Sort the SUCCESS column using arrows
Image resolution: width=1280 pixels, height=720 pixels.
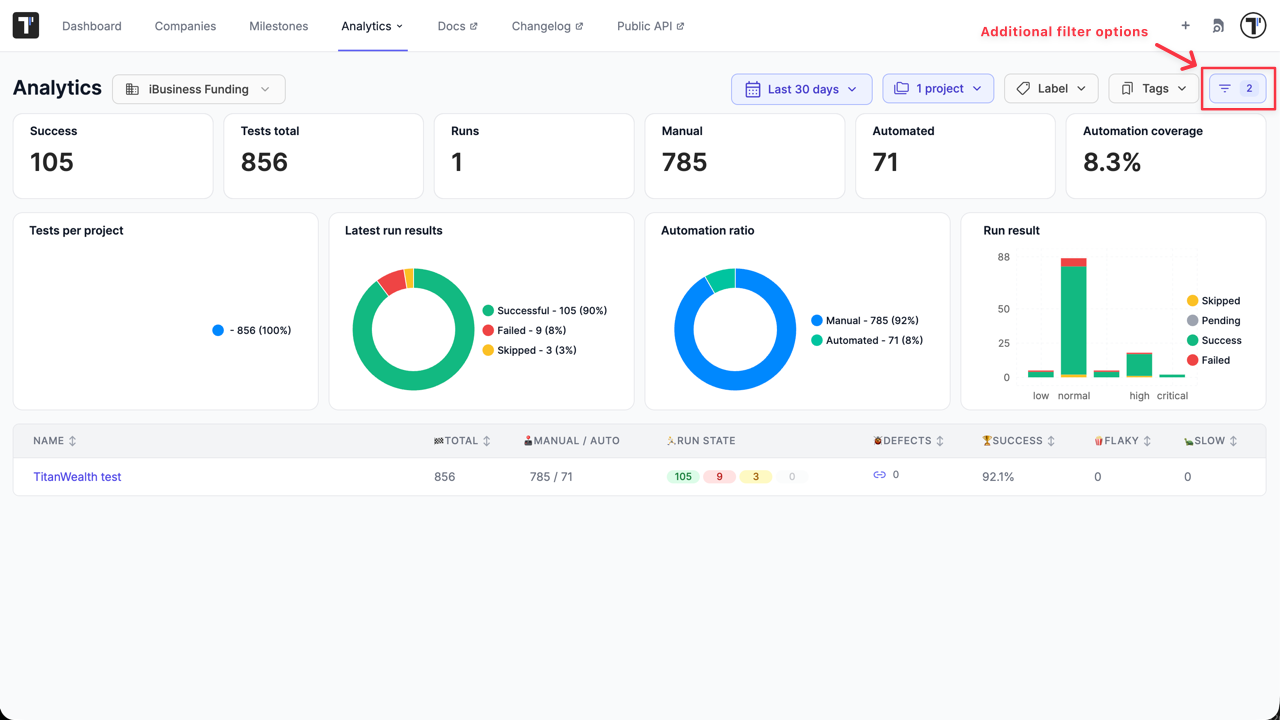[1051, 441]
